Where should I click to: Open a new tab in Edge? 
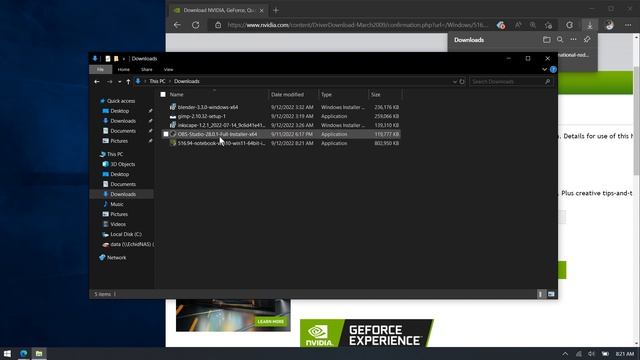(276, 10)
